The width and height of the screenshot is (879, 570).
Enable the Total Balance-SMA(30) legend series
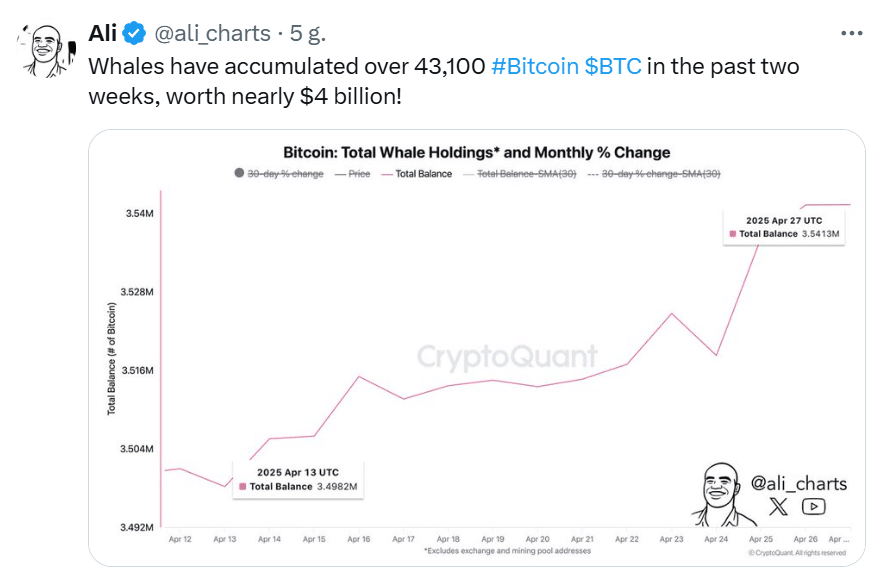coord(523,173)
